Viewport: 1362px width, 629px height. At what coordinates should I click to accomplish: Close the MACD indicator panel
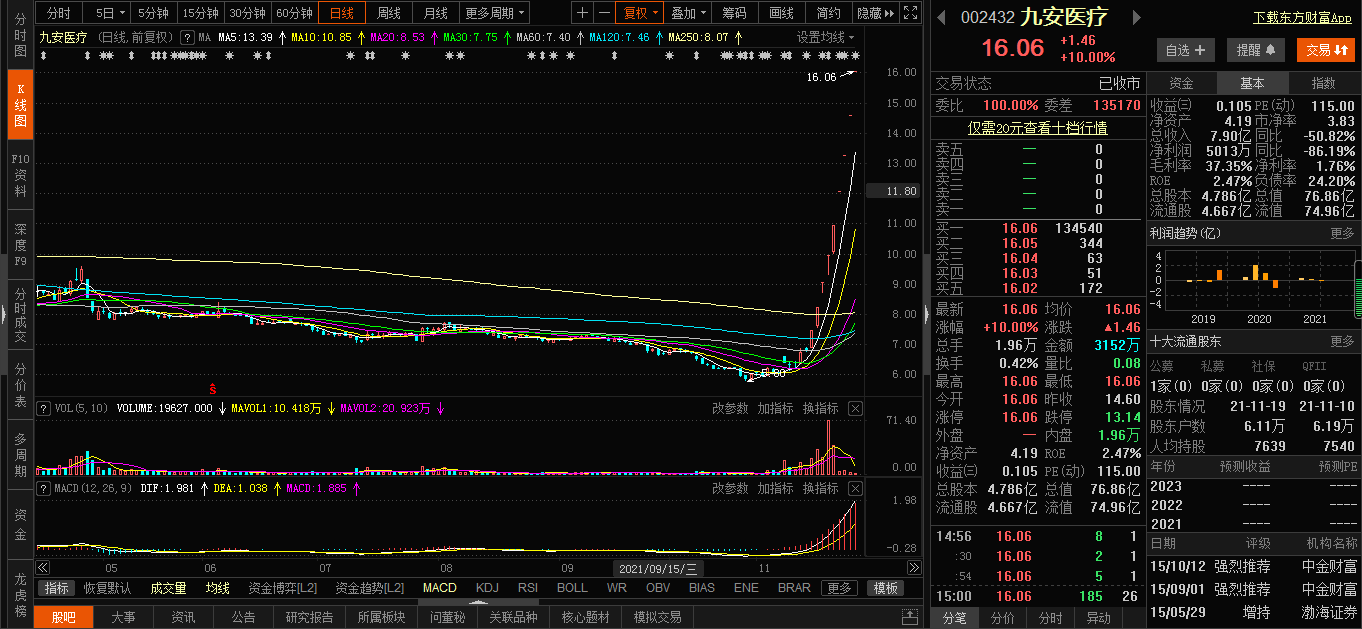point(855,488)
